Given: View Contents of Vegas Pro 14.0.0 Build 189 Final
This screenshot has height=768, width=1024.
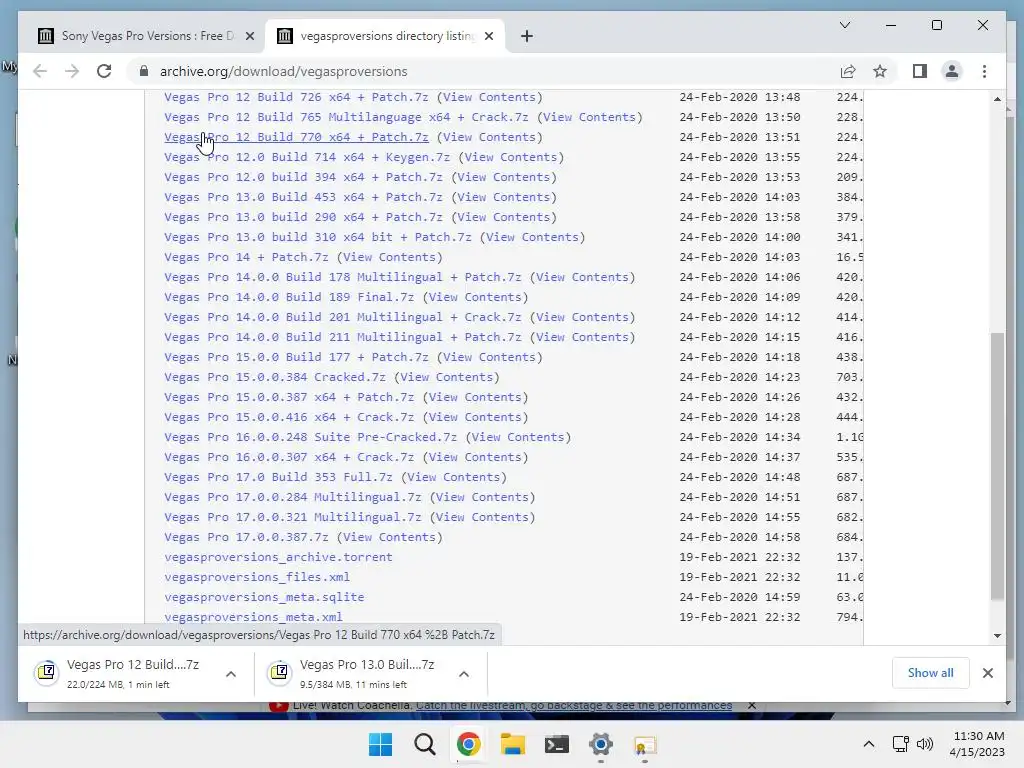Looking at the screenshot, I should pyautogui.click(x=475, y=297).
